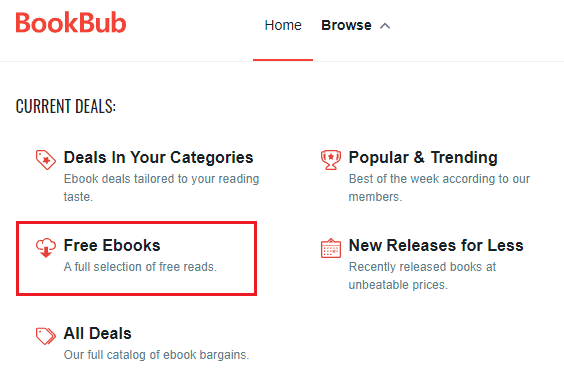Click the cloud download icon beside Free Ebooks

pos(46,248)
